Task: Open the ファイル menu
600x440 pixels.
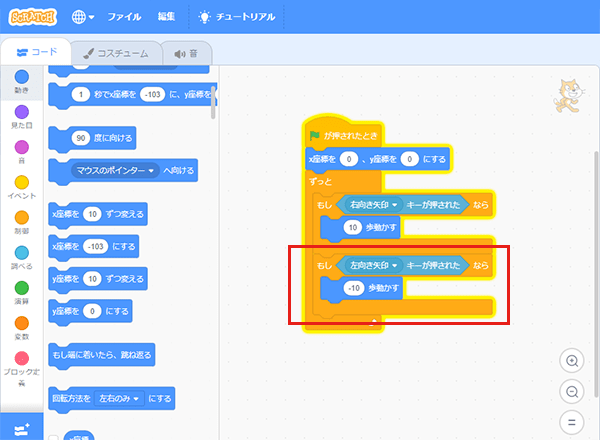Action: tap(124, 17)
